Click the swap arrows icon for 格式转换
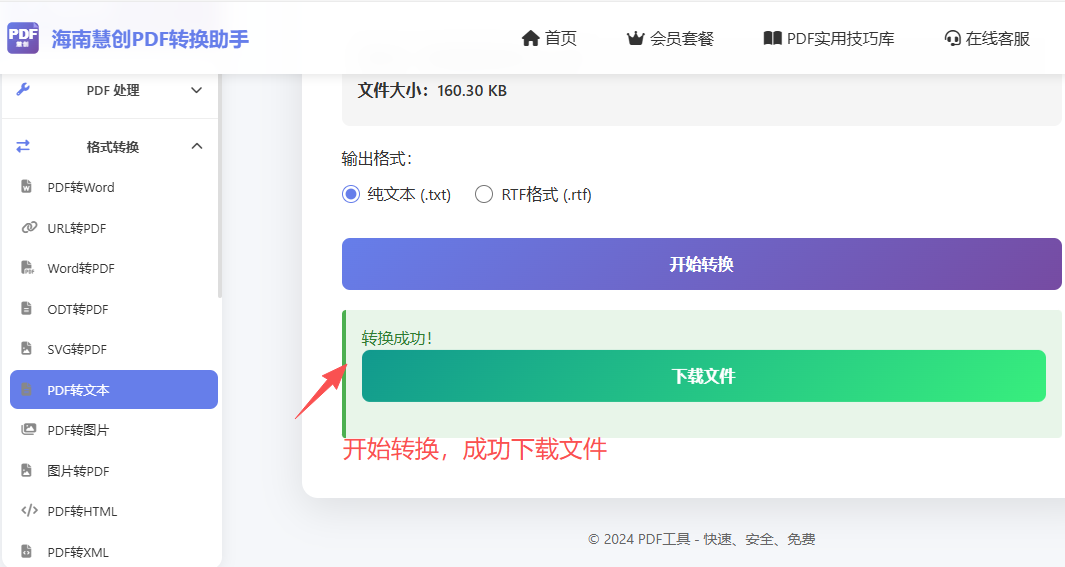 click(23, 146)
